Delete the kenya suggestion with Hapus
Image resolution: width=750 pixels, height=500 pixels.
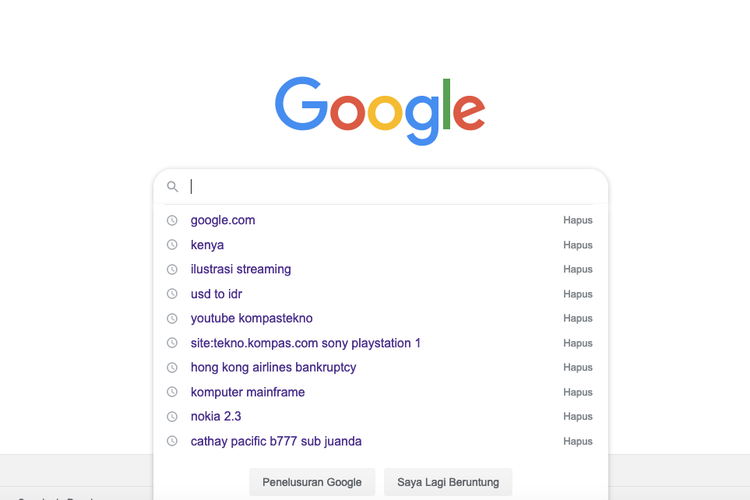pos(577,245)
